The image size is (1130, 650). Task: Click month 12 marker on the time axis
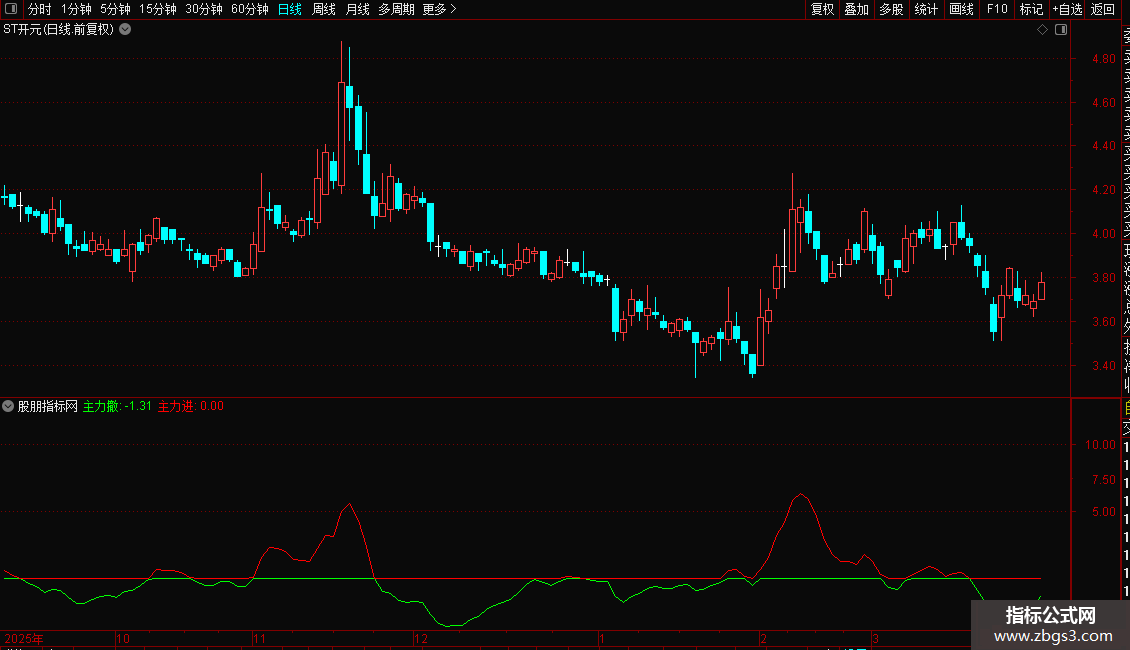tap(421, 638)
